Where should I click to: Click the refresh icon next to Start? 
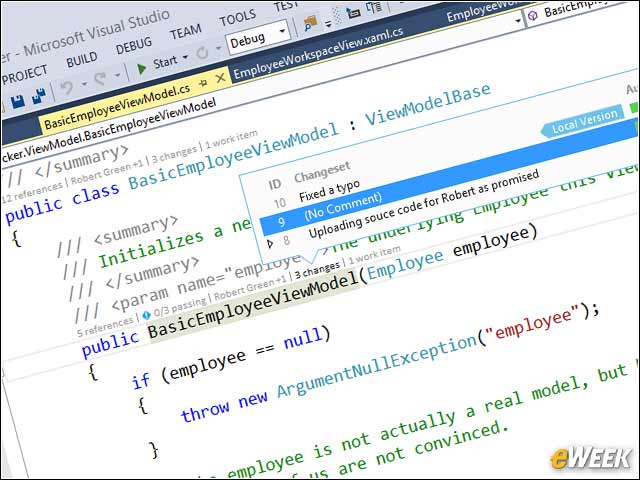202,52
